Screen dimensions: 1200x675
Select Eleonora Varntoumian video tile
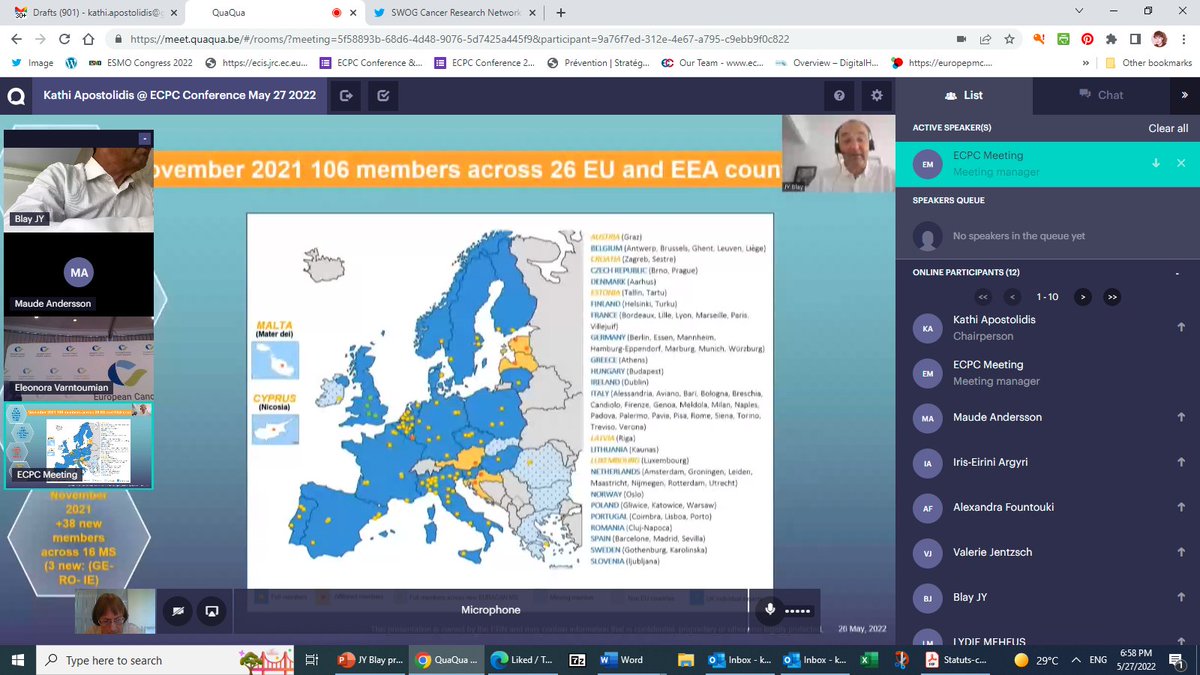[79, 358]
